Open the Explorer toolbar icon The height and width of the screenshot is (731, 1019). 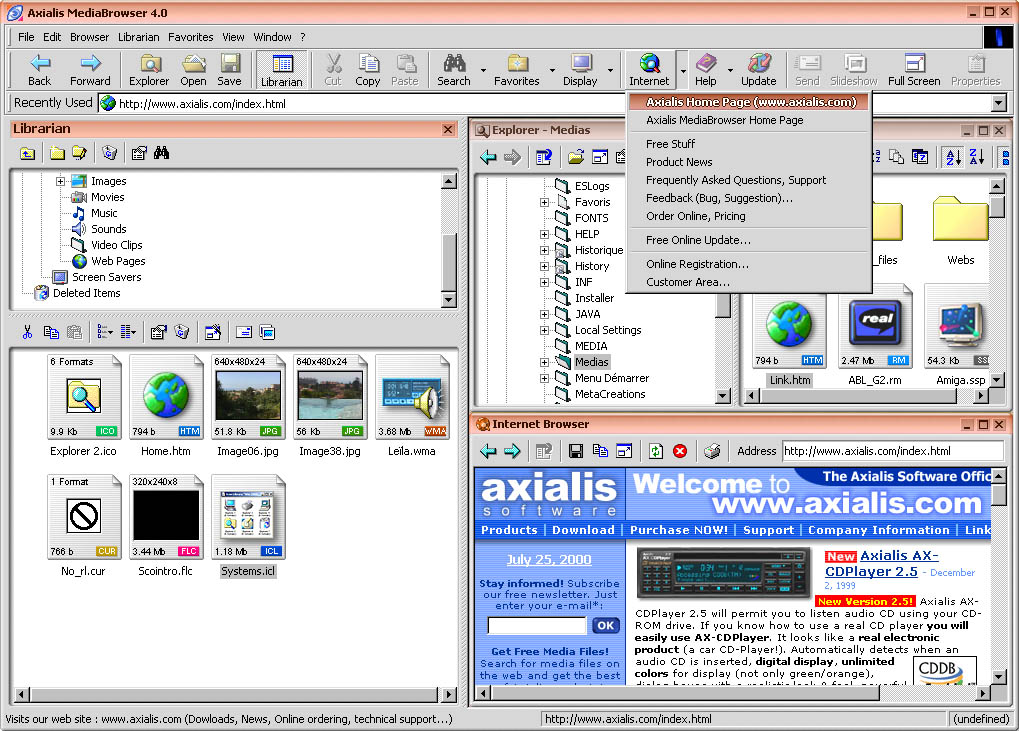click(x=149, y=70)
